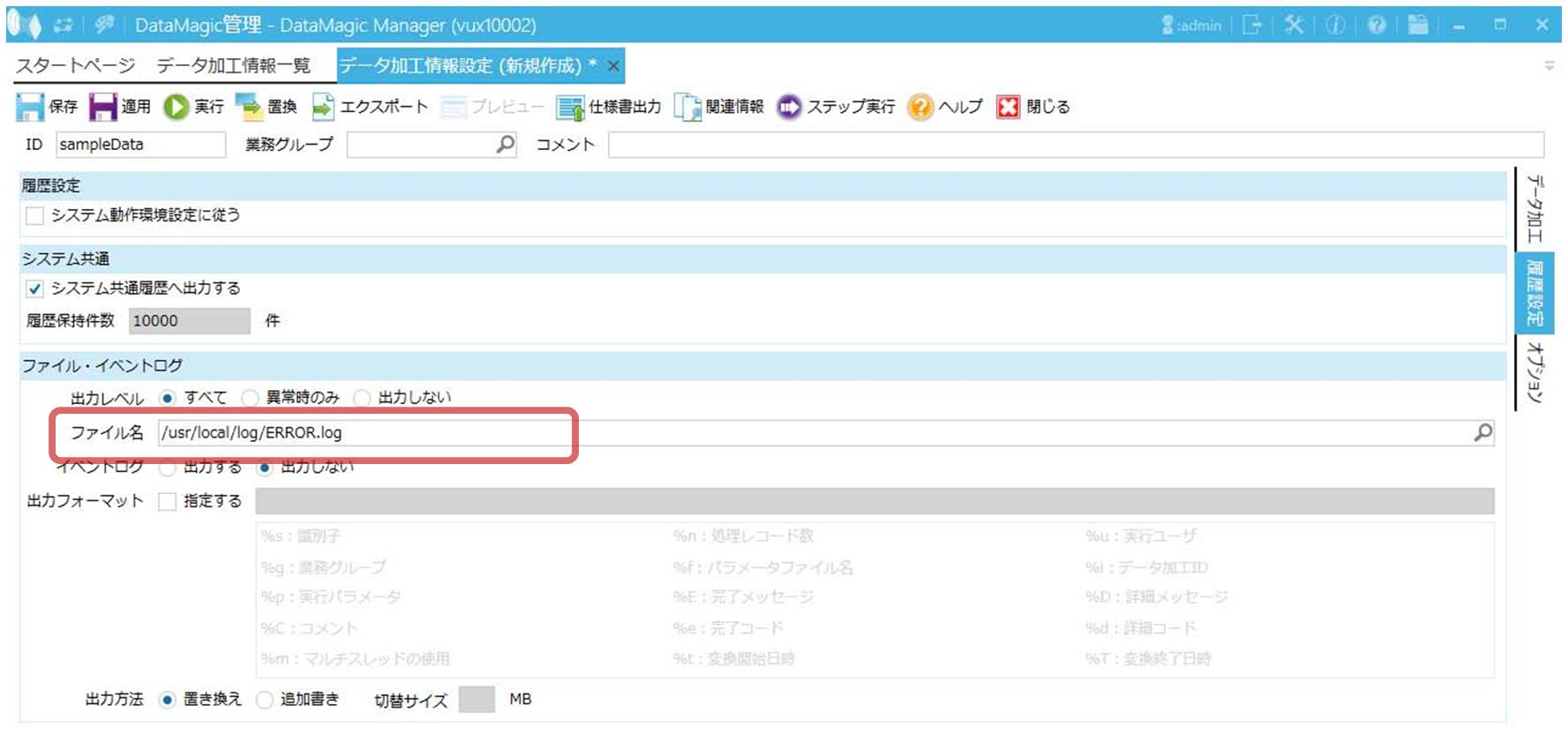Select 置き換え output method radio
The image size is (1568, 734).
(x=167, y=700)
